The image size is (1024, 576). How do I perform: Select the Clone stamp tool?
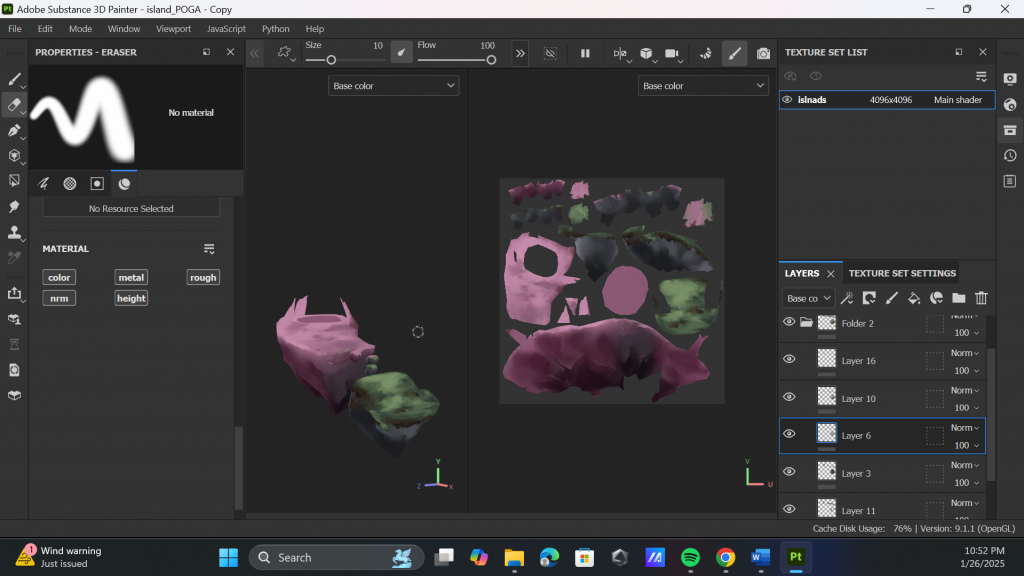14,232
